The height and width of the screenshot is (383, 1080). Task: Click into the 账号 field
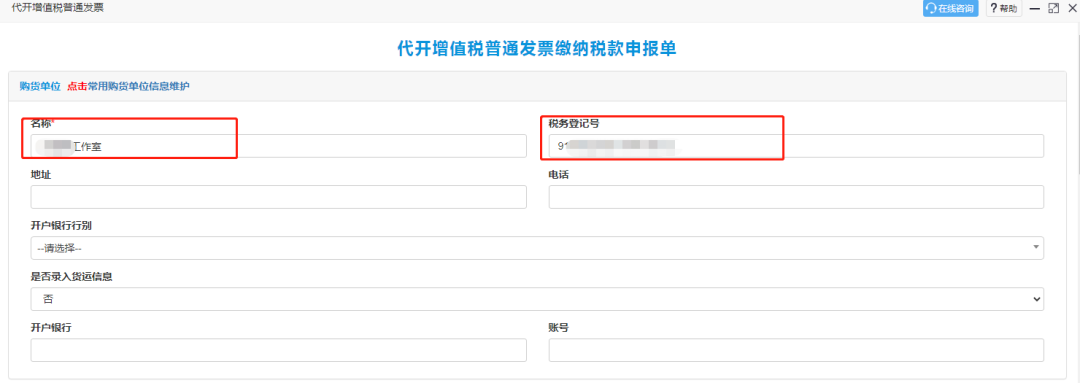point(796,350)
